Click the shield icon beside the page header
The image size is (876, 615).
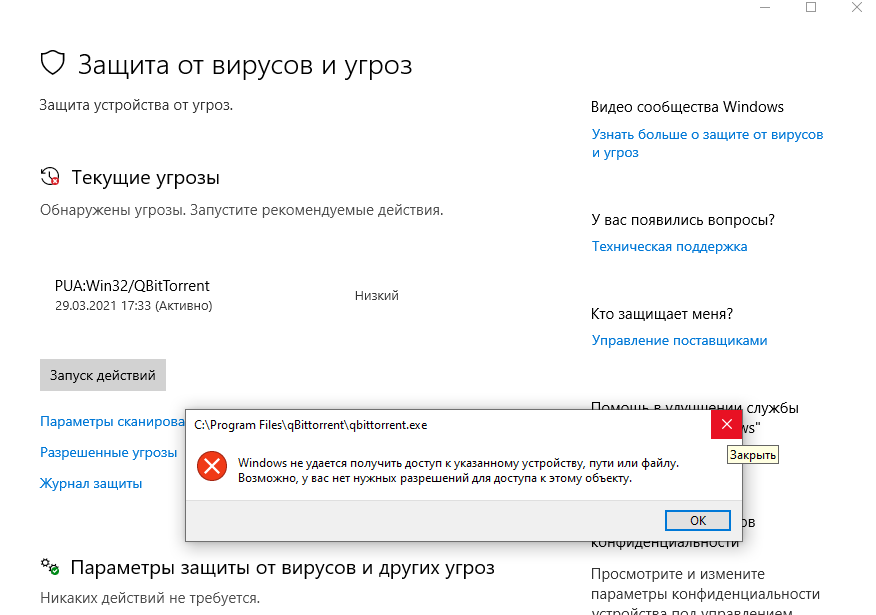[53, 64]
